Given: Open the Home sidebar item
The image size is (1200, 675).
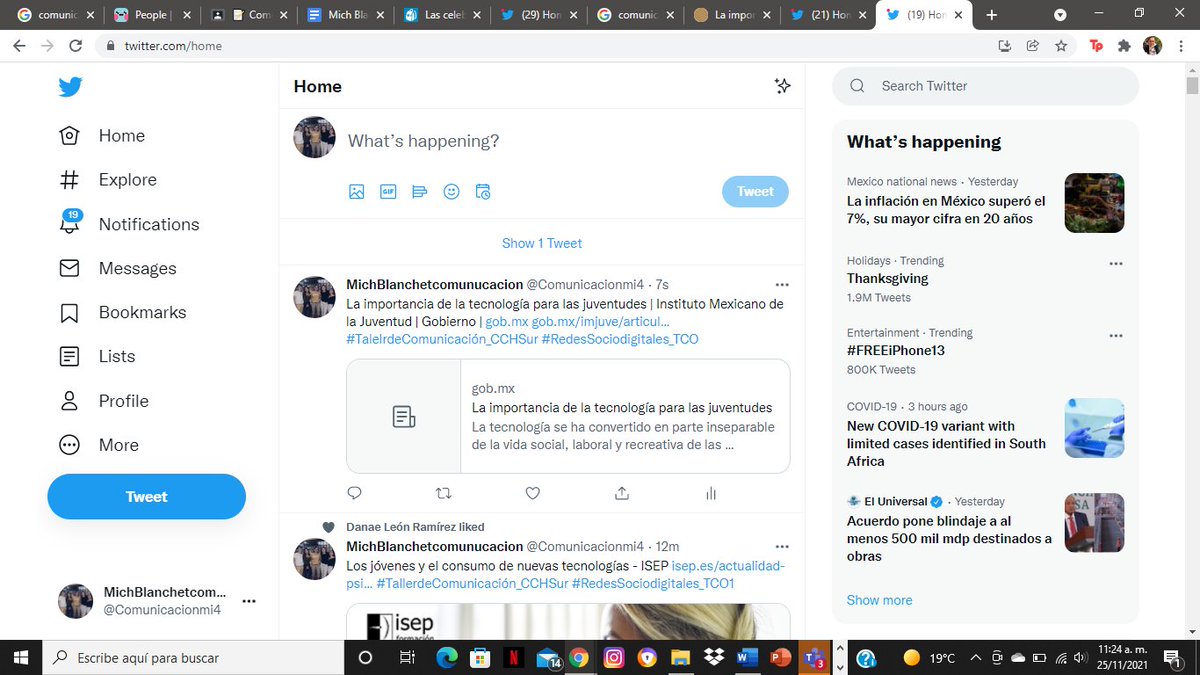Looking at the screenshot, I should click(x=102, y=136).
